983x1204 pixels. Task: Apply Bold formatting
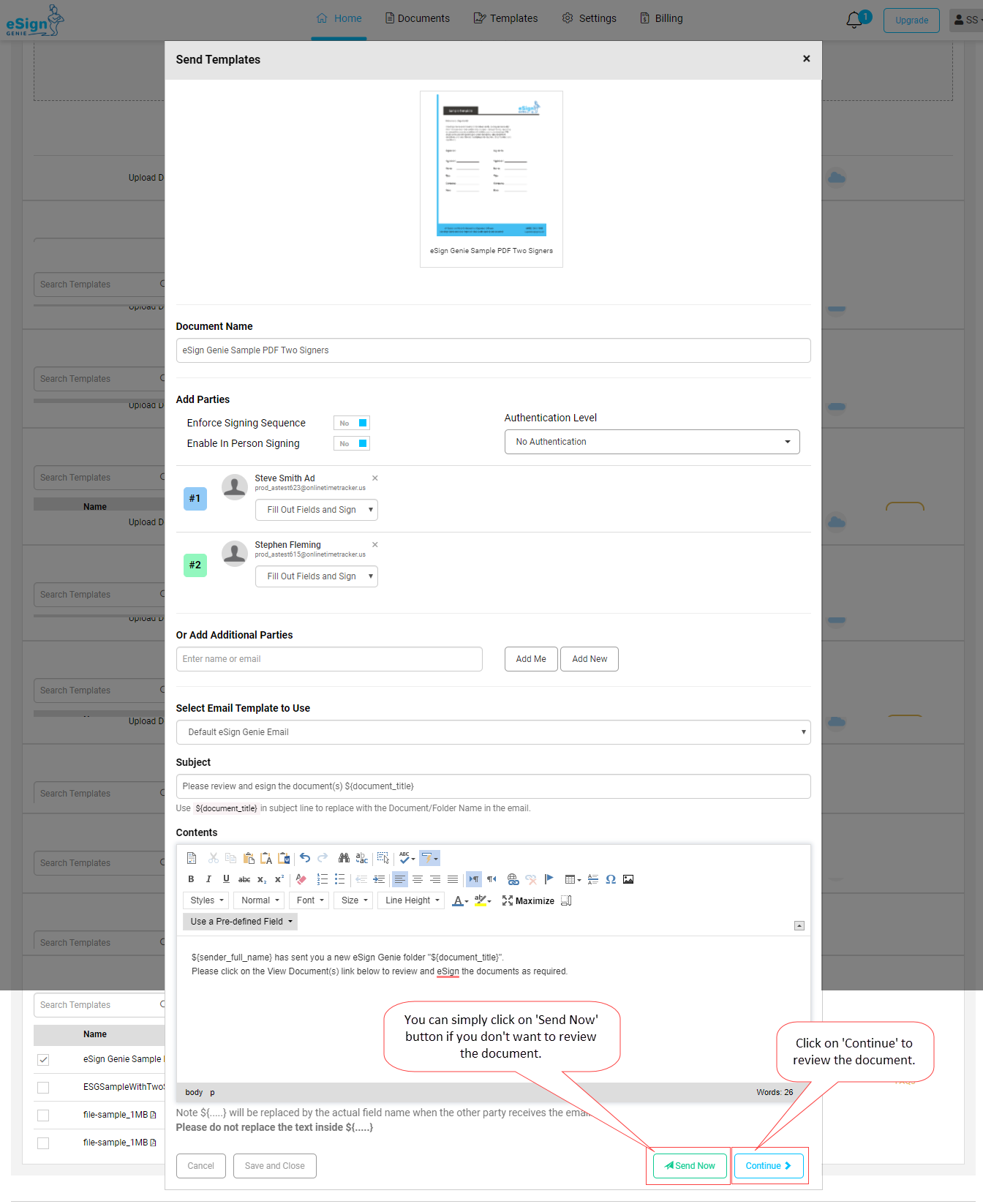[191, 879]
